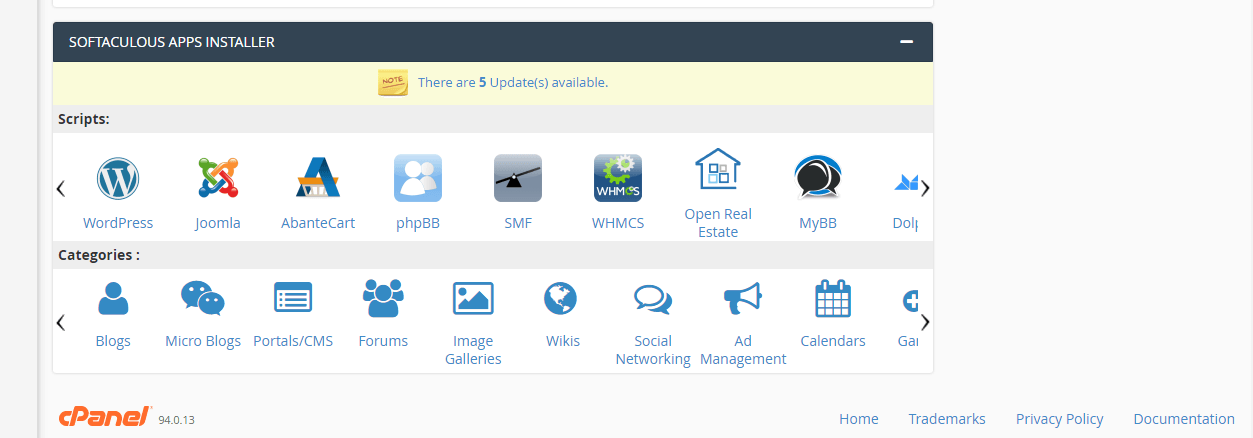This screenshot has width=1253, height=438.
Task: Click the cPanel logo
Action: (x=105, y=417)
